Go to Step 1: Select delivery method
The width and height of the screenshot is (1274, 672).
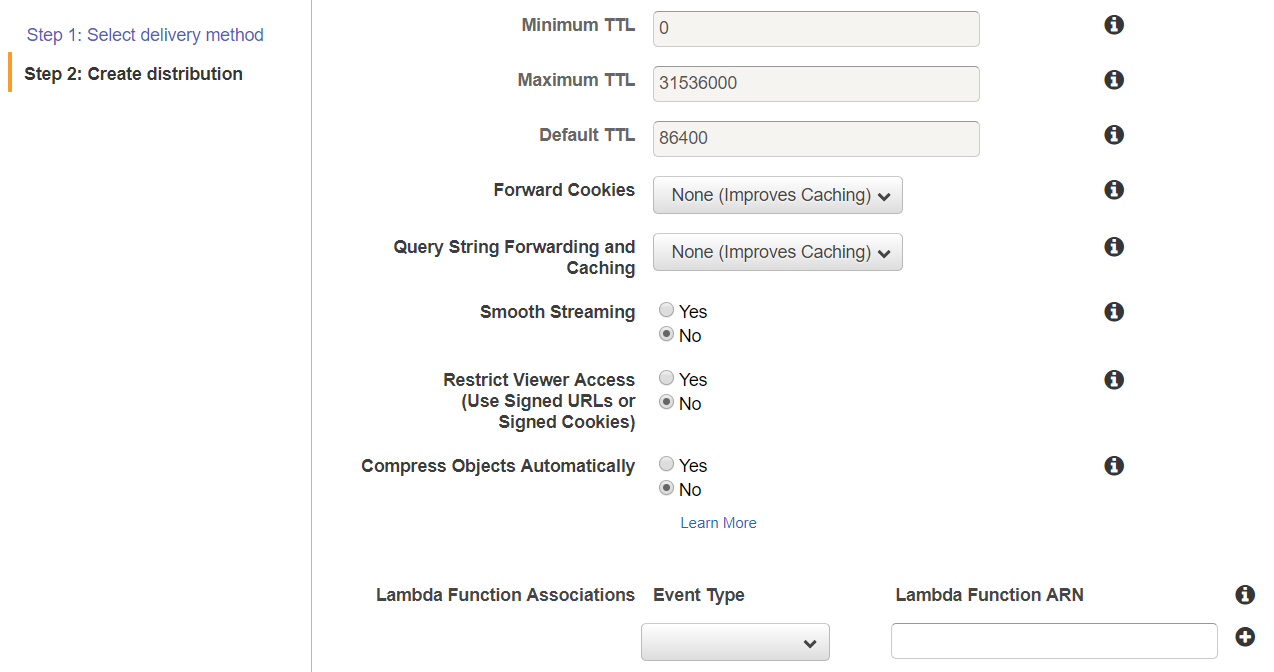pos(145,35)
